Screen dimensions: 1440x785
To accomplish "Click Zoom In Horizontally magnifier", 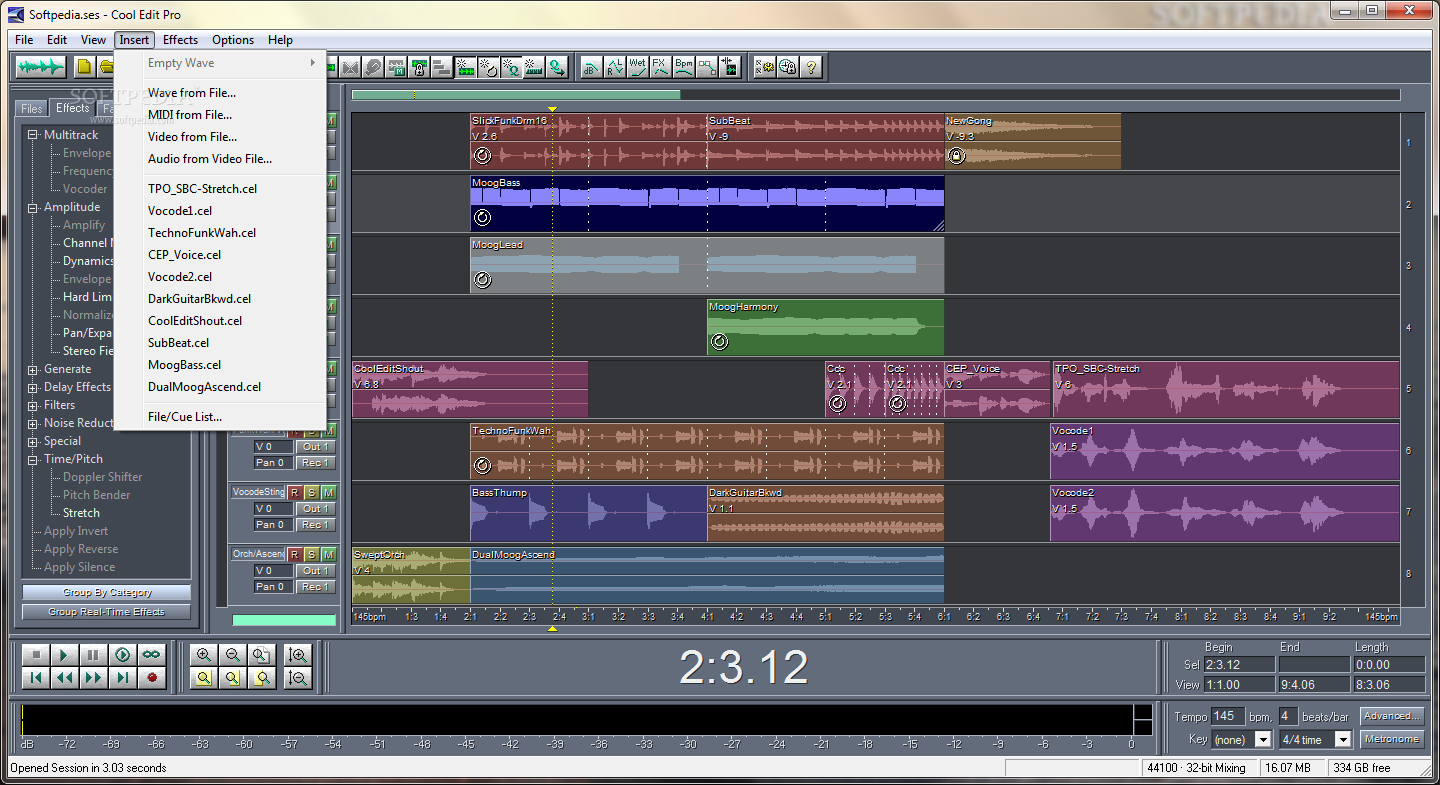I will (x=204, y=655).
